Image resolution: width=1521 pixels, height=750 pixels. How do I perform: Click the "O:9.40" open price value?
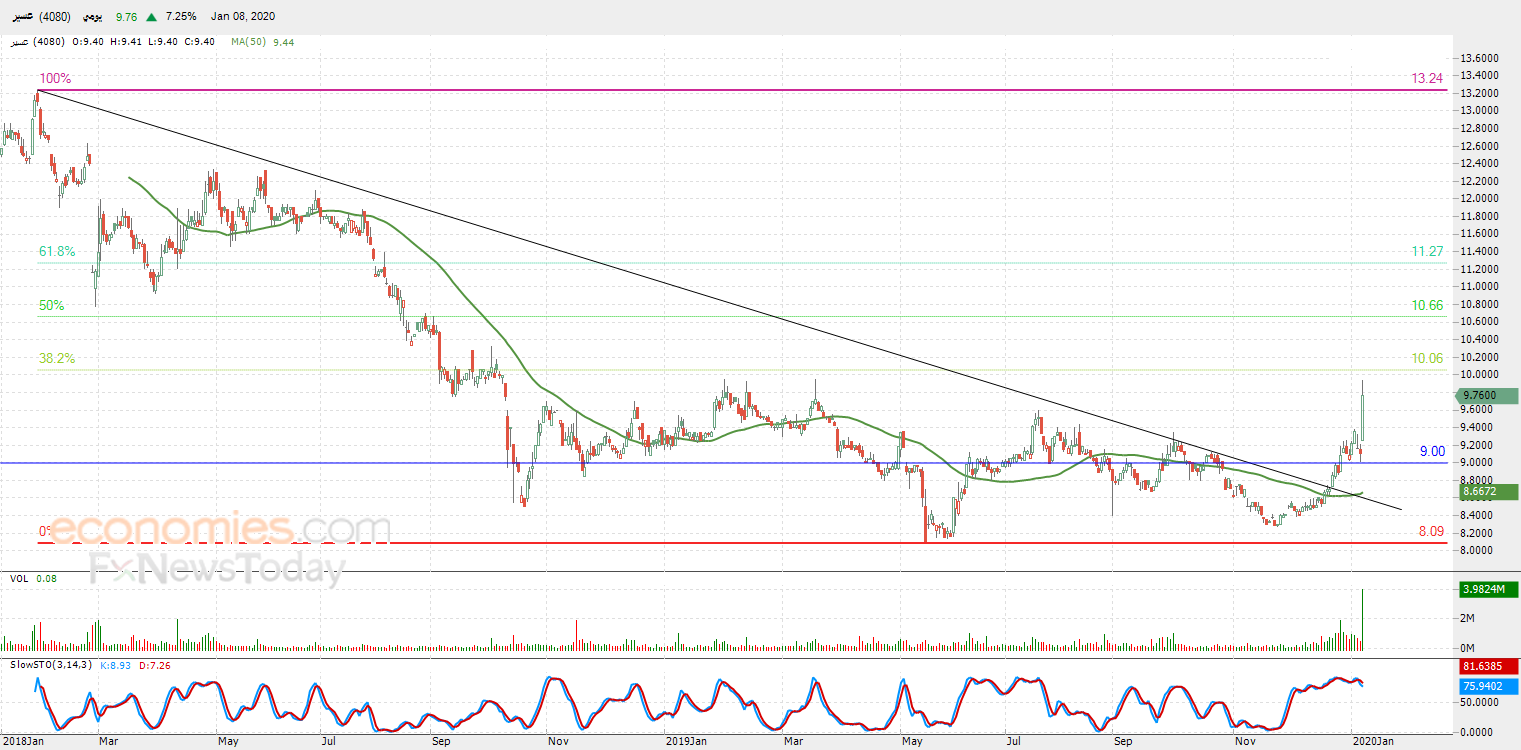point(88,42)
